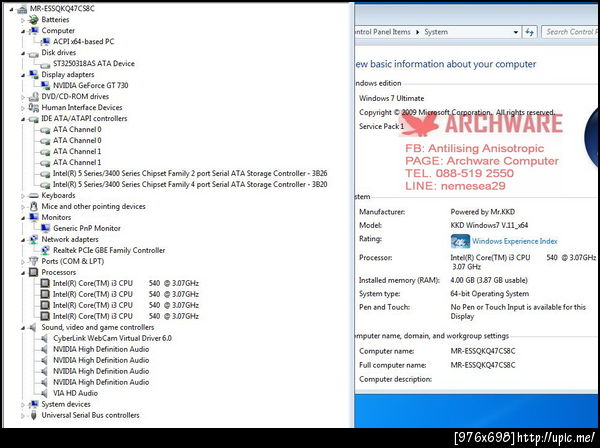This screenshot has width=600, height=448.
Task: Click the VIA HD Audio speaker icon
Action: pyautogui.click(x=45, y=393)
